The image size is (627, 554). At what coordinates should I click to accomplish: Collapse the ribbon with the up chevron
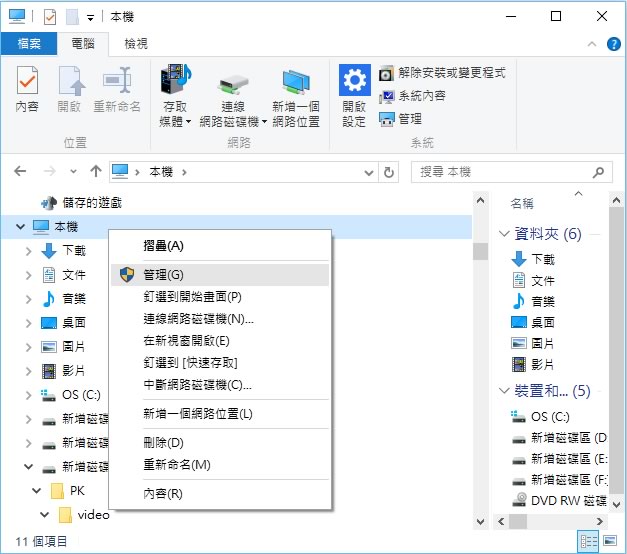592,44
